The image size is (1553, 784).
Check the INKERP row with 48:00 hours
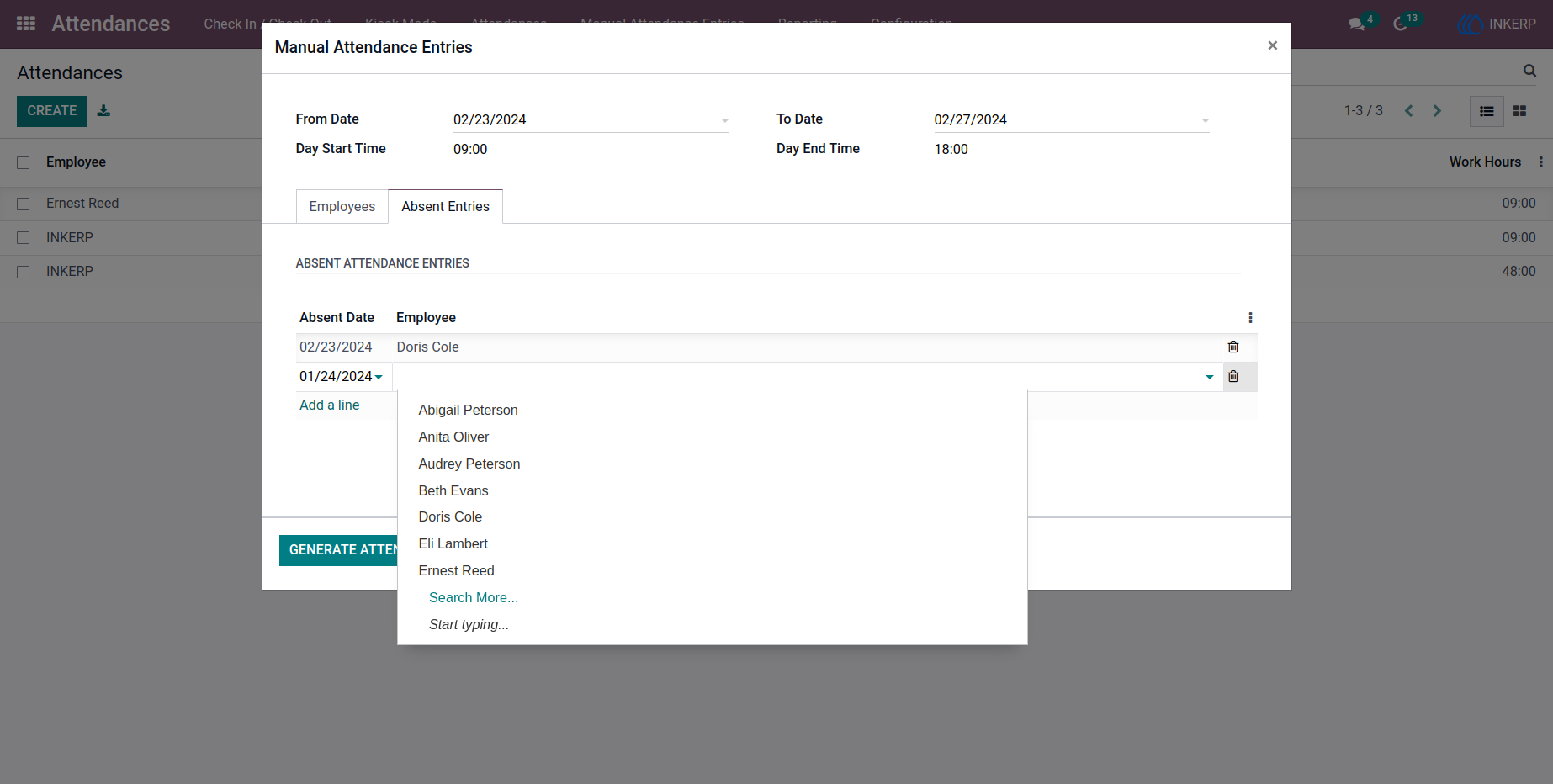[x=24, y=272]
